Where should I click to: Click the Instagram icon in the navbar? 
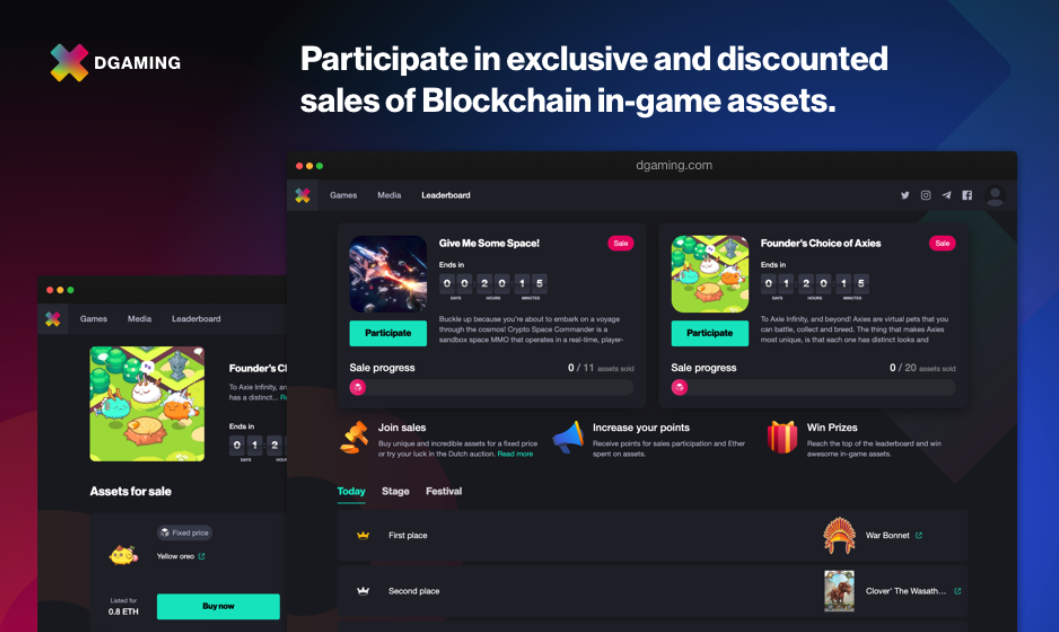pyautogui.click(x=925, y=195)
